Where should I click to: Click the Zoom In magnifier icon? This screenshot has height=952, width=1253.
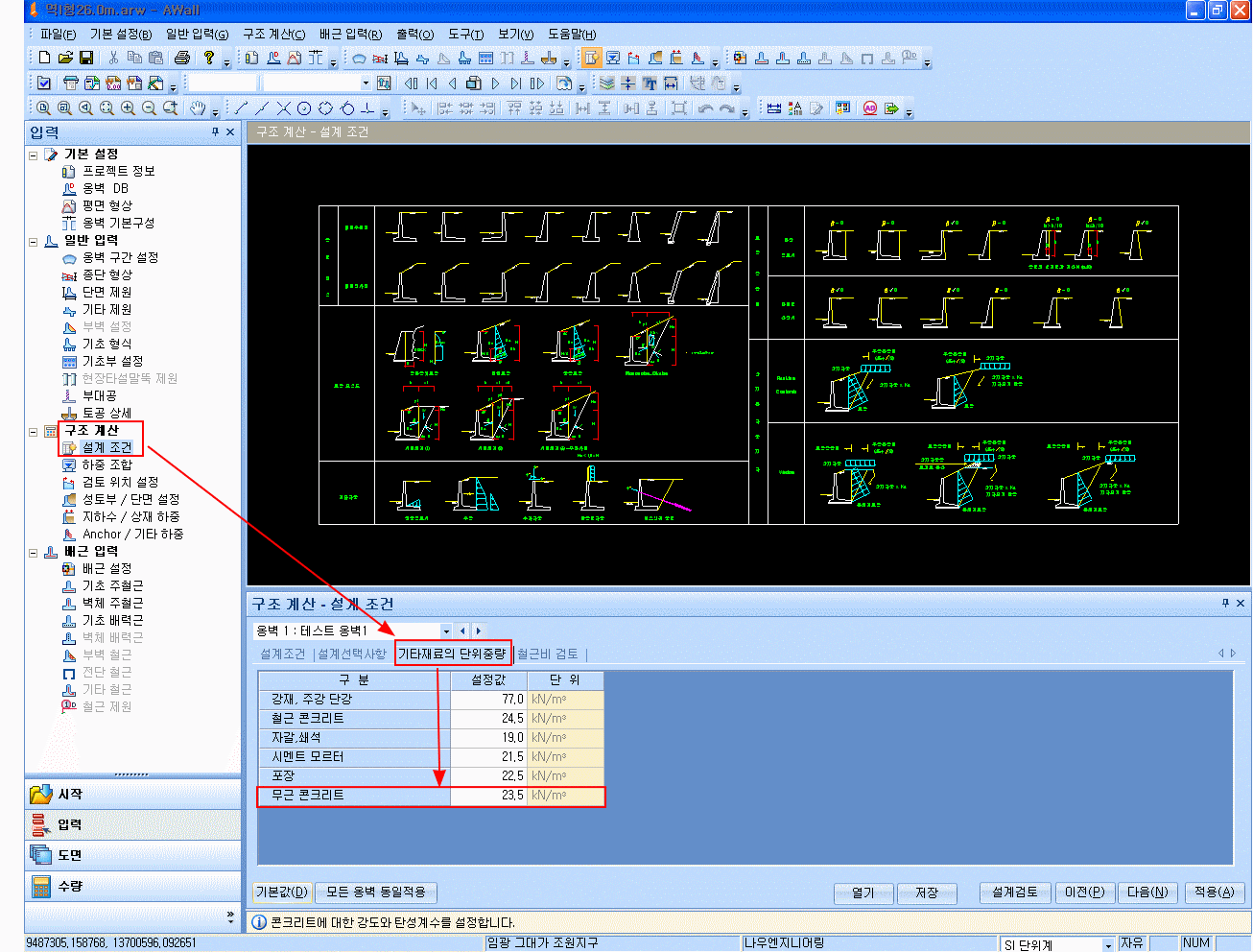(x=128, y=108)
